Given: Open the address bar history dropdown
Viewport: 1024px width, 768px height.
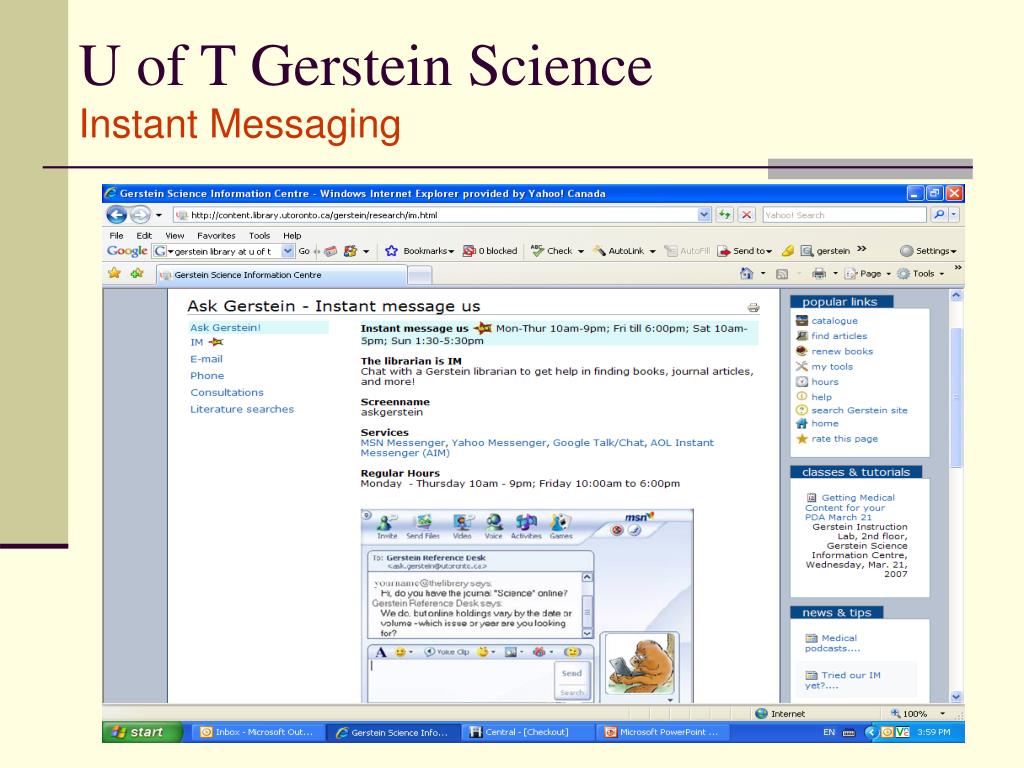Looking at the screenshot, I should [703, 214].
